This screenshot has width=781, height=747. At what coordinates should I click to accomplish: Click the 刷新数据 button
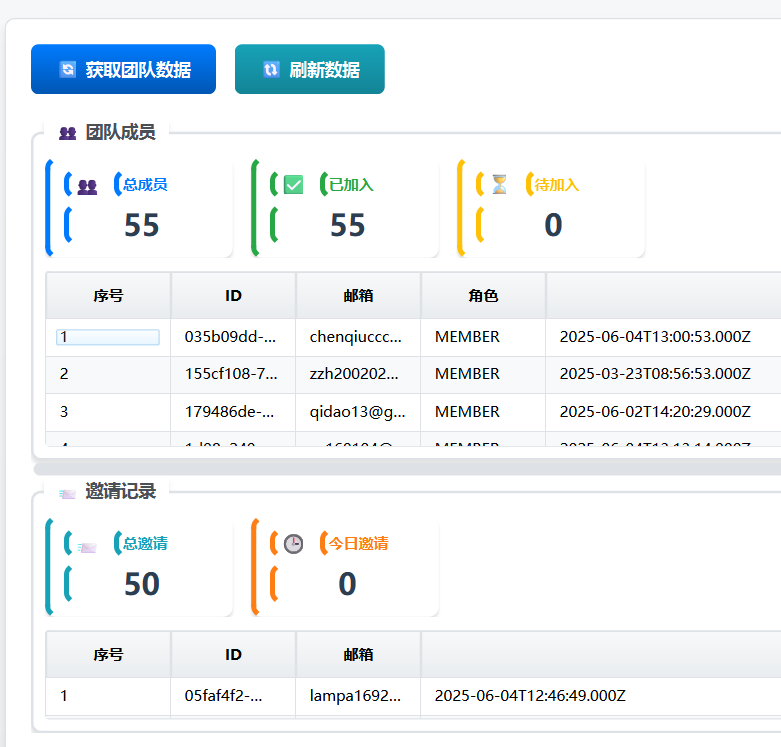click(309, 69)
